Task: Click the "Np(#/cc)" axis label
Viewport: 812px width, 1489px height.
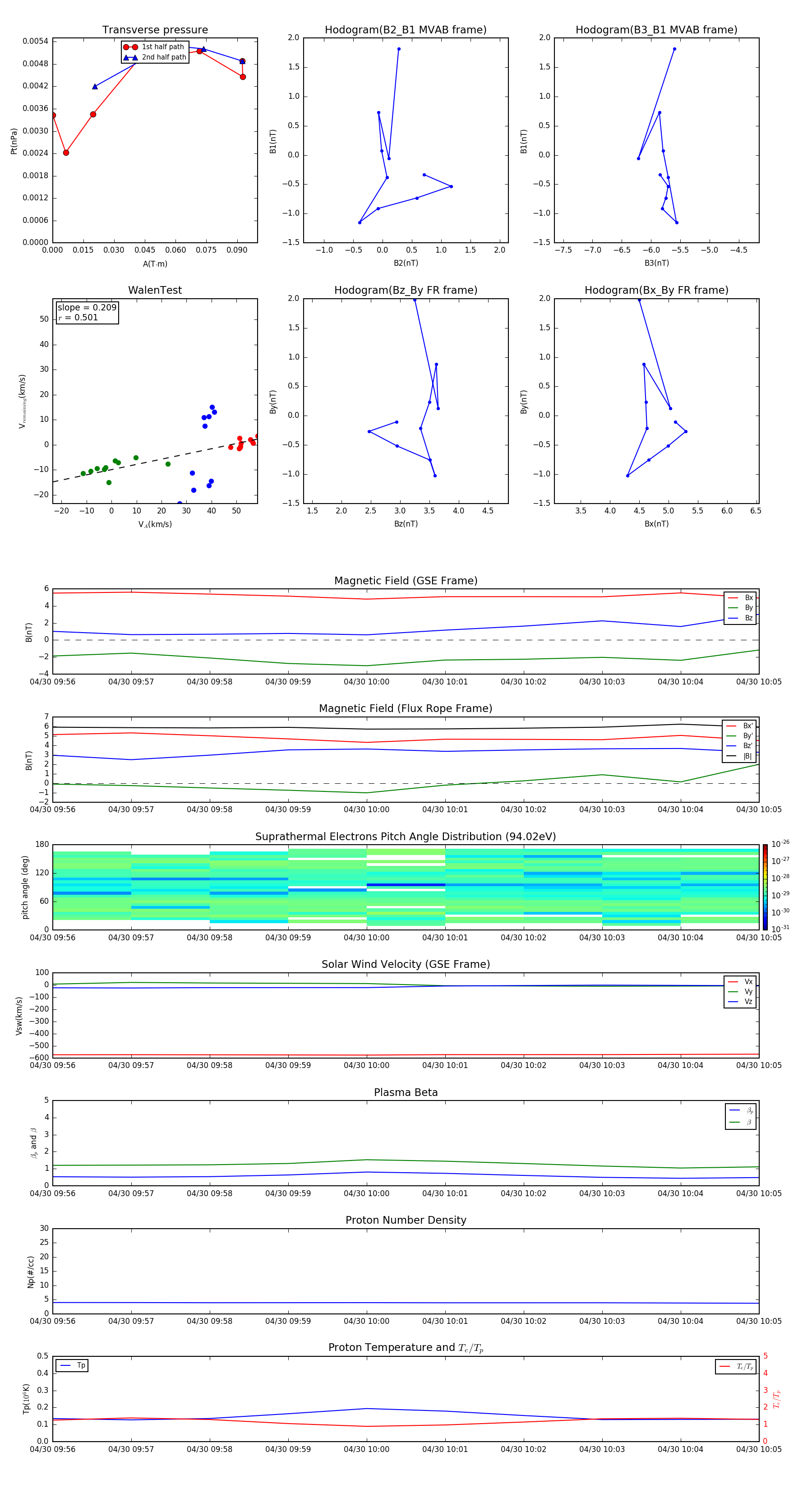Action: point(31,1272)
